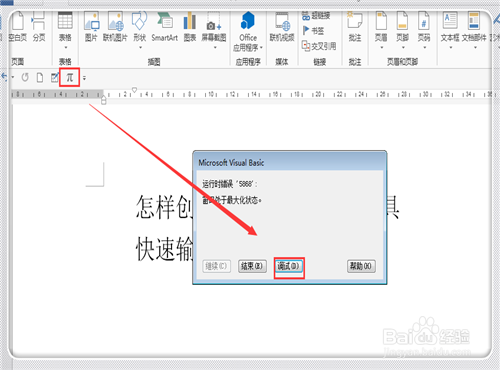This screenshot has width=500, height=370.
Task: Insert a bookmark (书签)
Action: click(313, 31)
